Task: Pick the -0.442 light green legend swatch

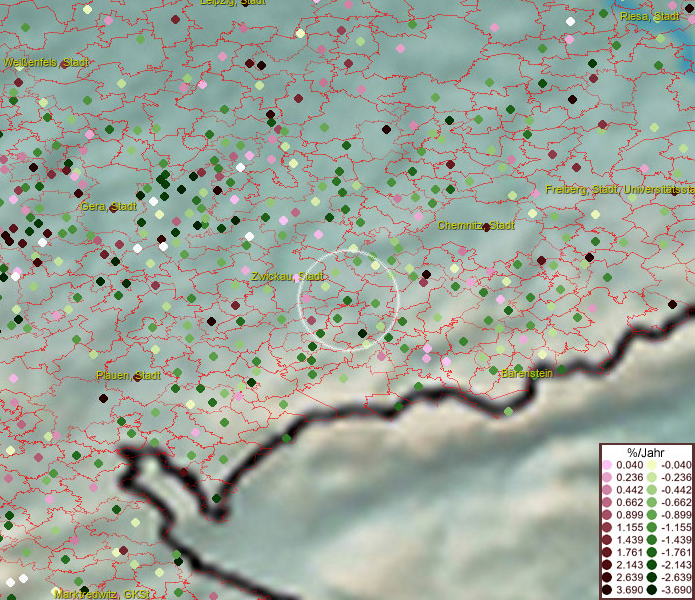Action: coord(652,490)
